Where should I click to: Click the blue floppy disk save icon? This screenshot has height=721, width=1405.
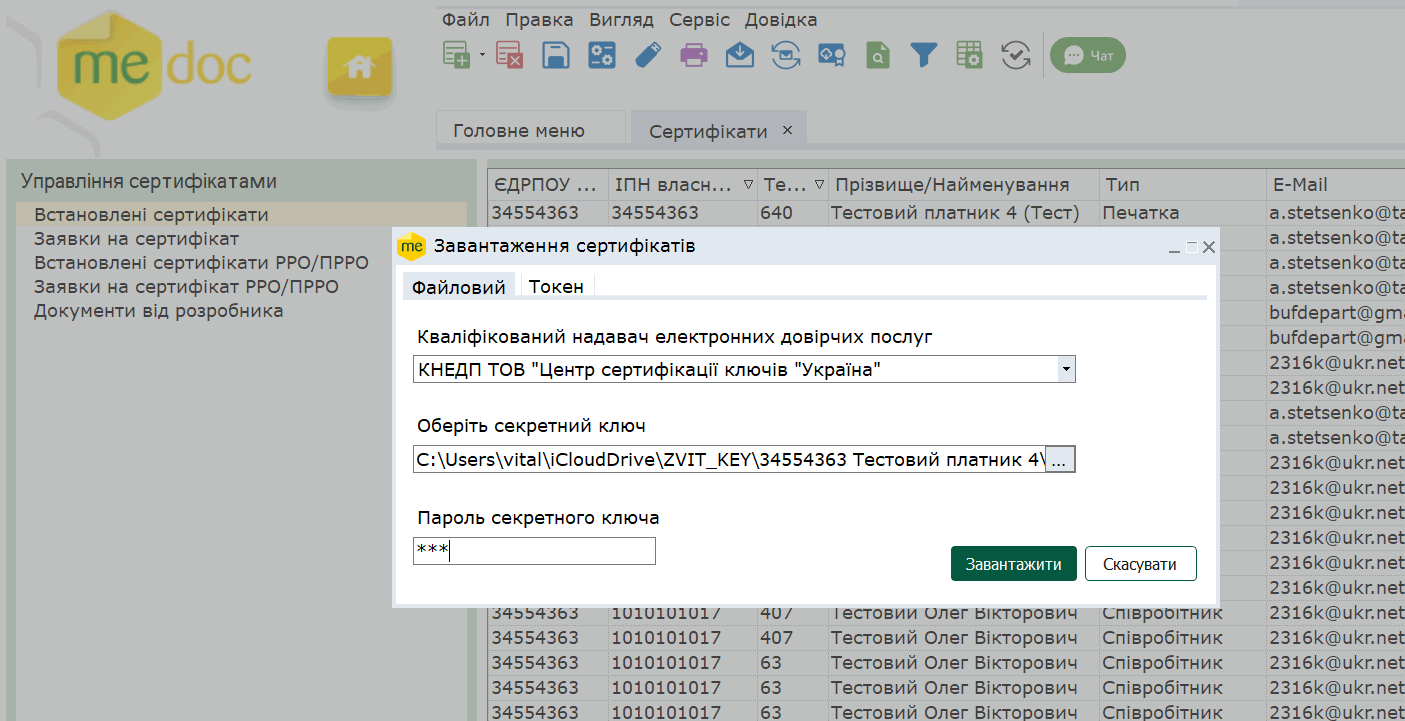[x=556, y=55]
